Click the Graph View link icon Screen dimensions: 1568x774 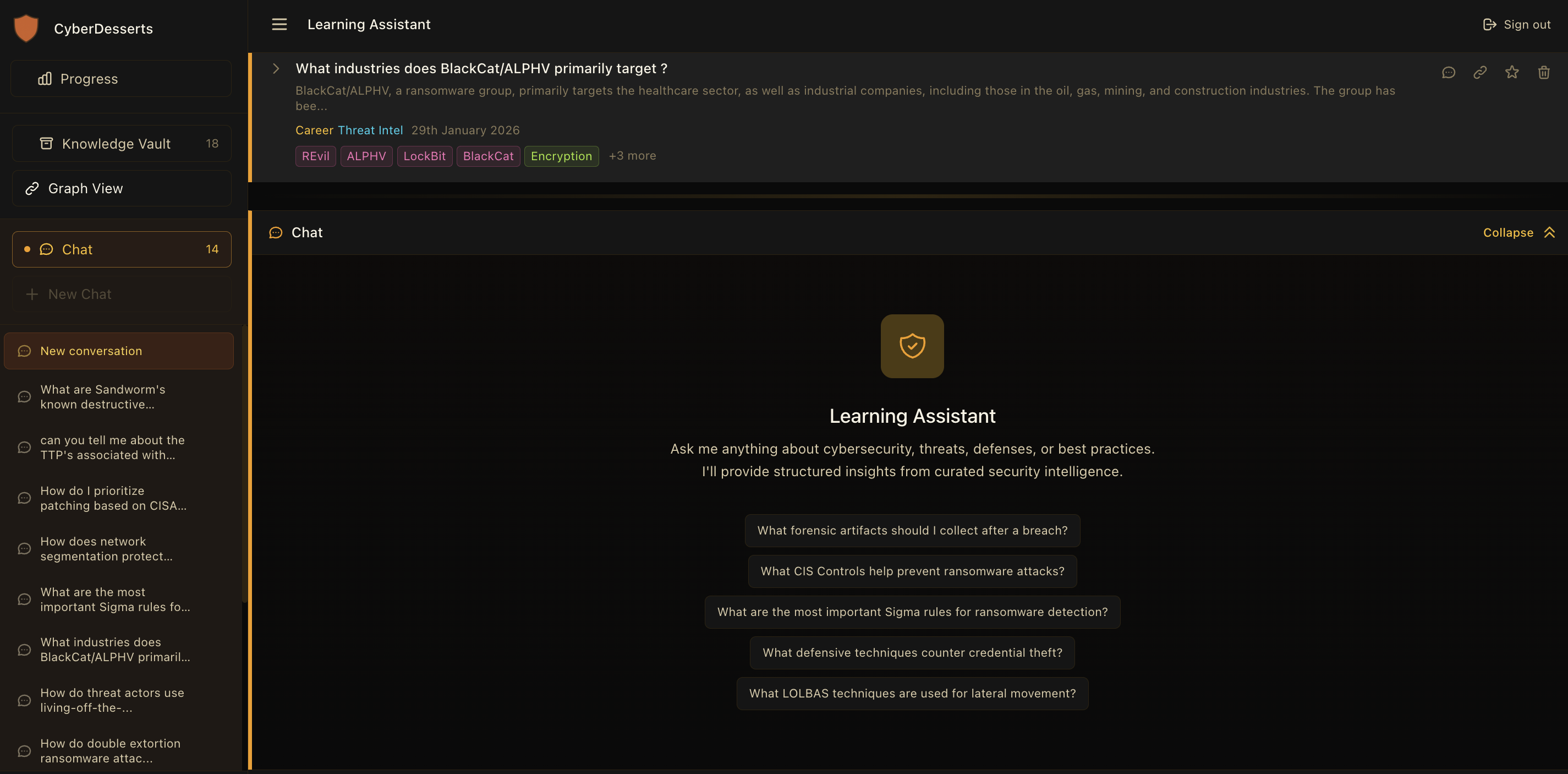(x=33, y=188)
